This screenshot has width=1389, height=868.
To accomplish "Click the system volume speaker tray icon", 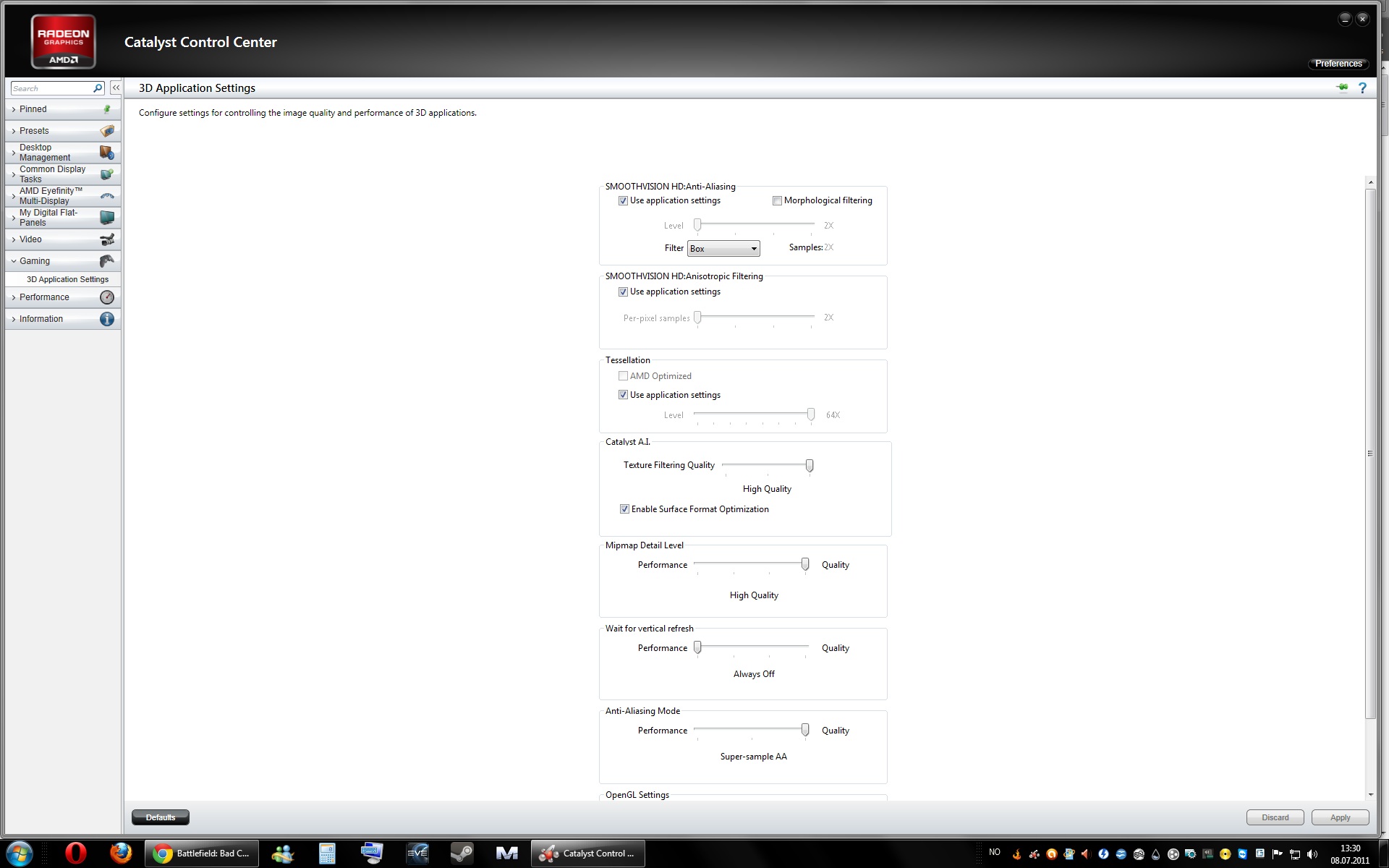I will click(1312, 854).
